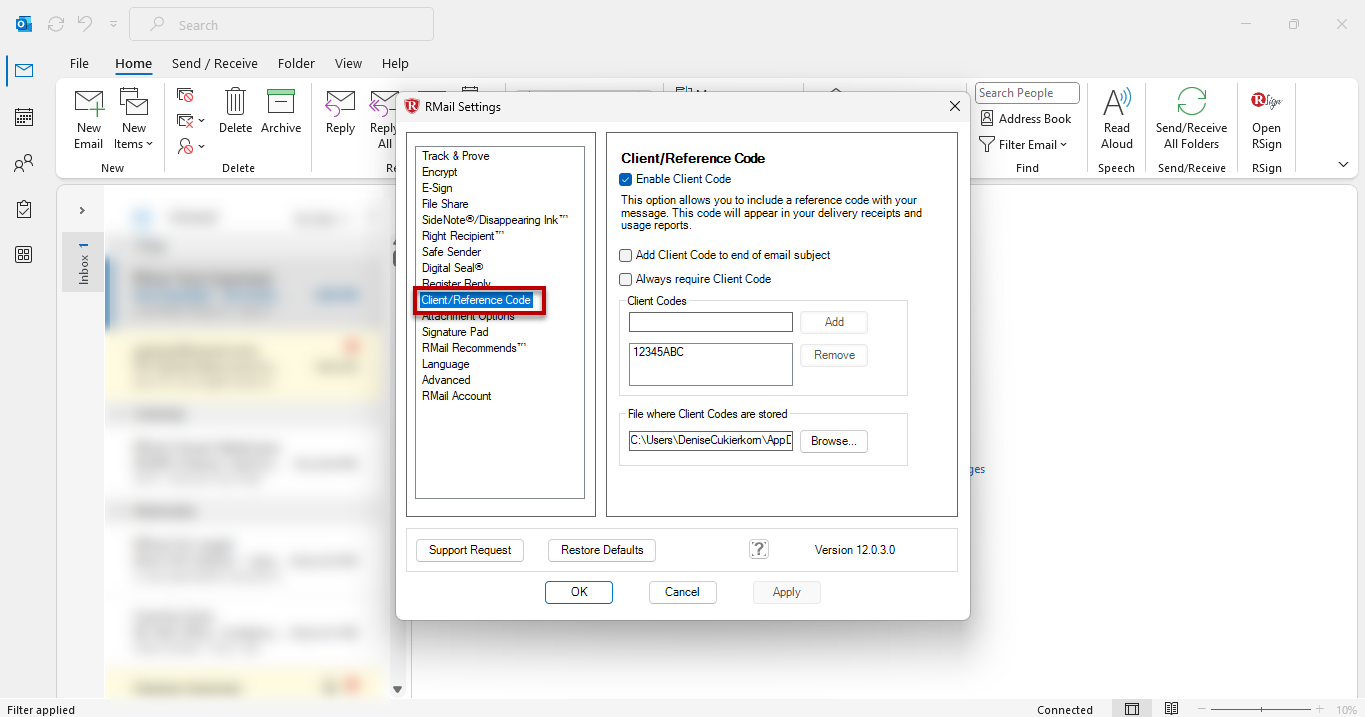
Task: Confirm RMail Settings with OK
Action: click(579, 592)
